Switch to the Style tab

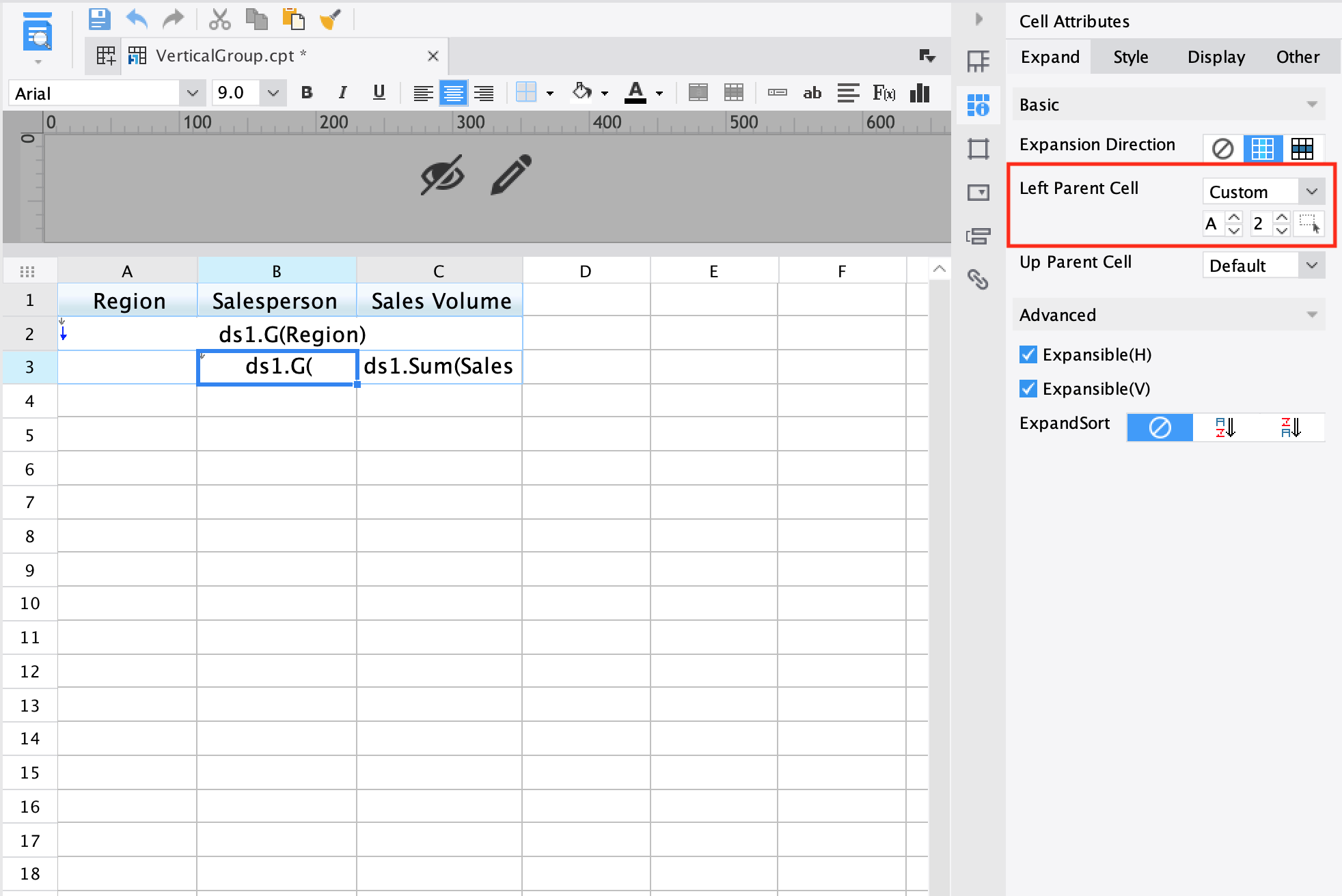[x=1129, y=57]
